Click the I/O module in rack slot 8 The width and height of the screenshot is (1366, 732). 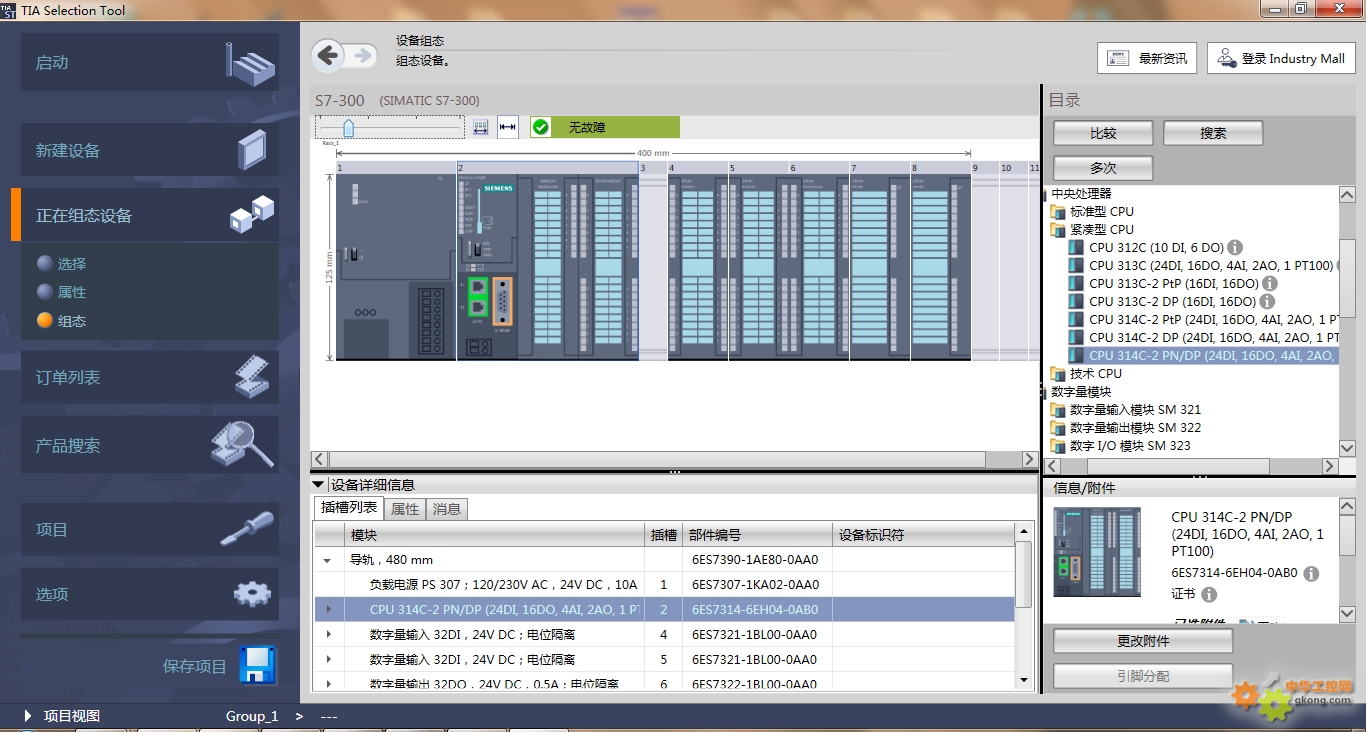pos(940,267)
